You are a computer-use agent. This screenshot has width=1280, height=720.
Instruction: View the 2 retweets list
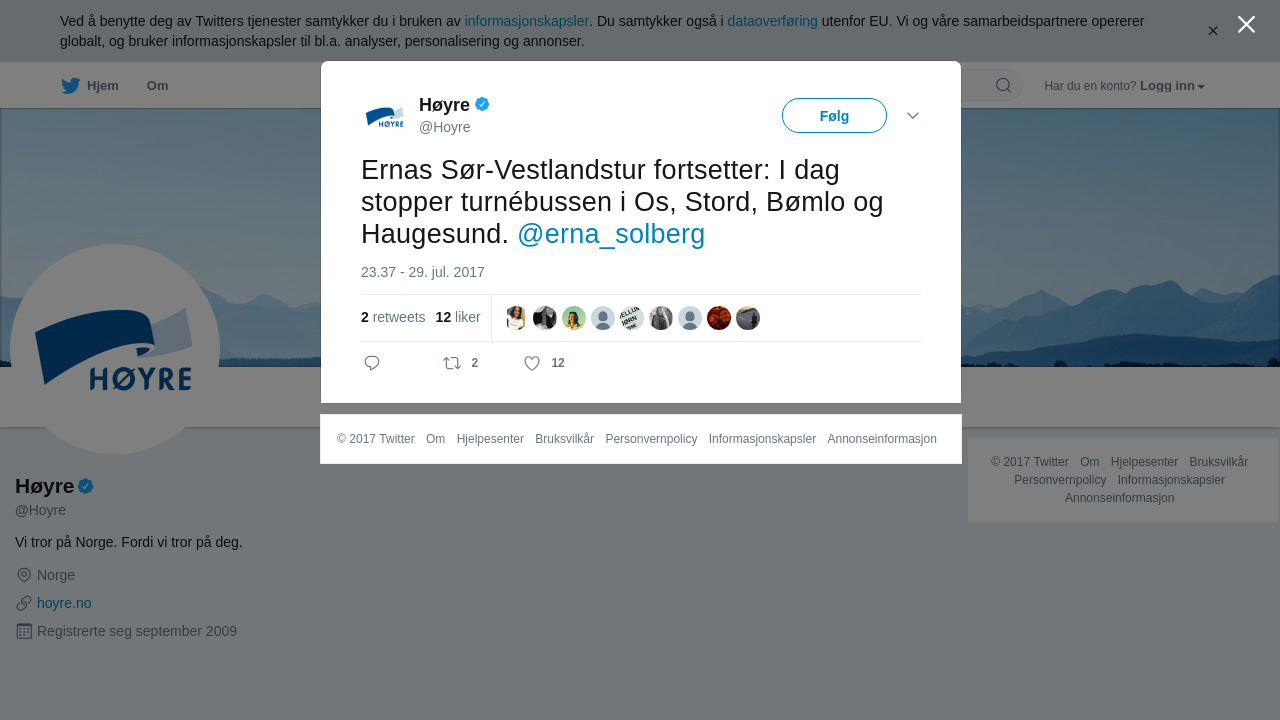[393, 317]
